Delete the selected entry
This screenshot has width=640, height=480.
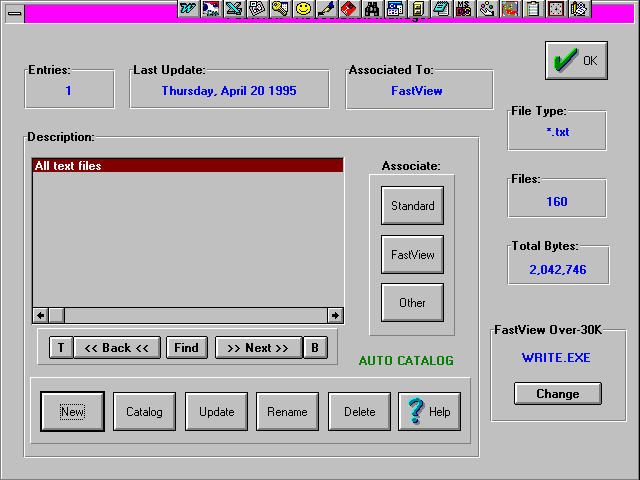(x=359, y=411)
